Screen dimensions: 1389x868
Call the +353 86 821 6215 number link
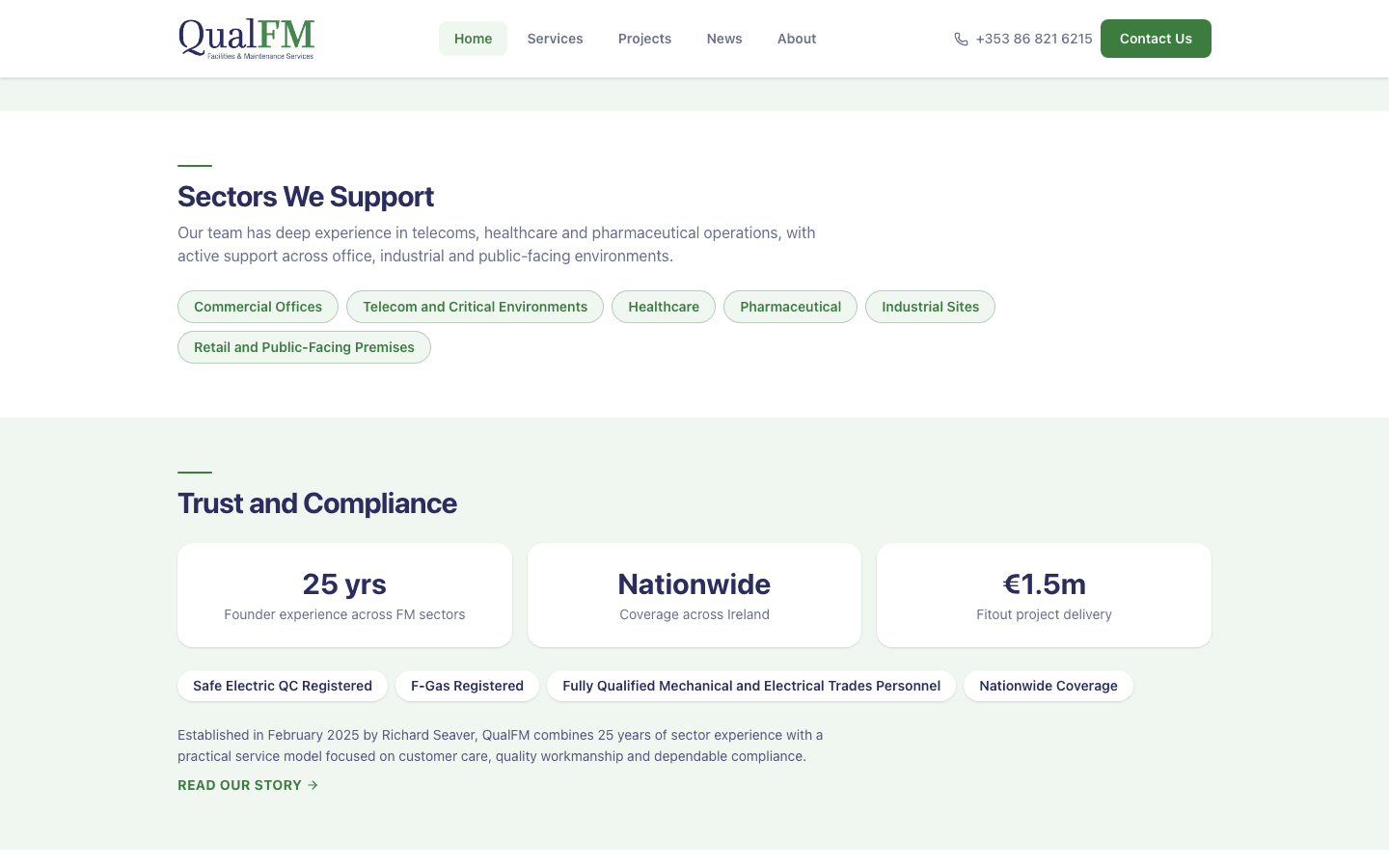(1023, 39)
